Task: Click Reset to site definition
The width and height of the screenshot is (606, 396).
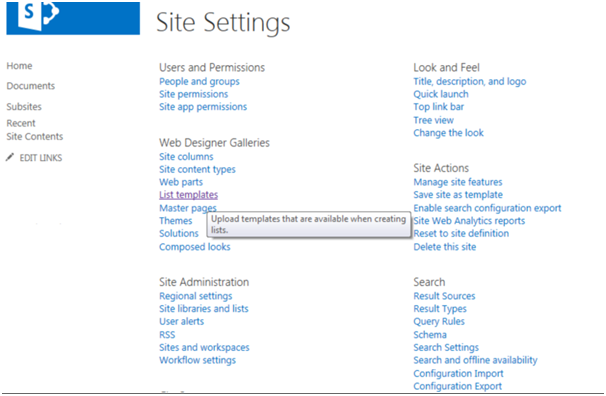Action: coord(461,233)
